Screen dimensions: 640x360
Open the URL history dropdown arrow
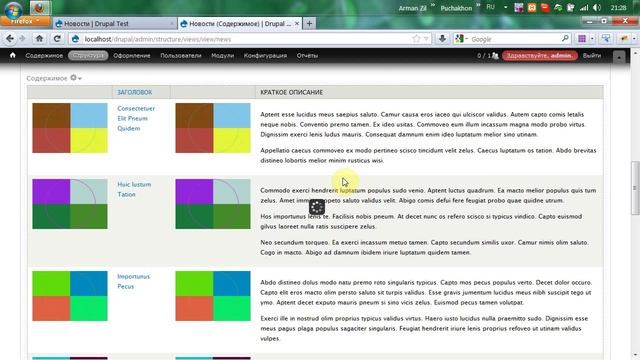426,39
